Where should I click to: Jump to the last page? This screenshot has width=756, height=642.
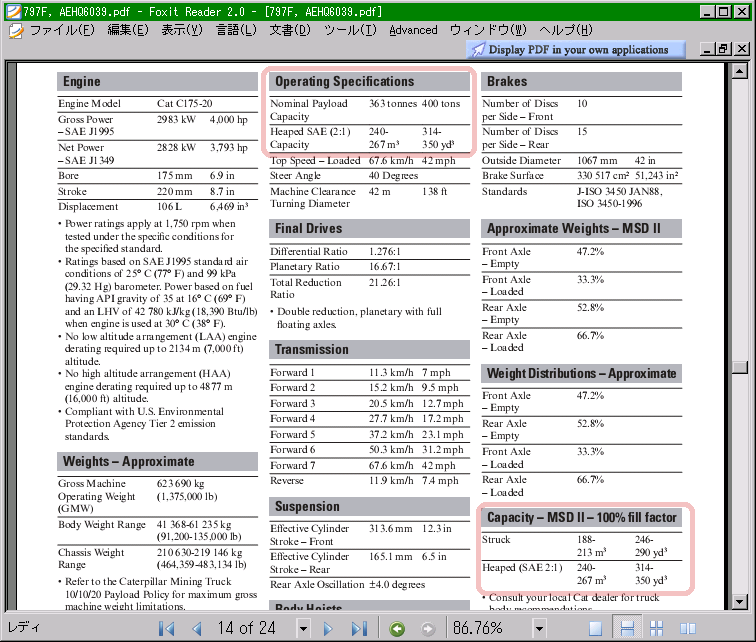click(x=359, y=628)
